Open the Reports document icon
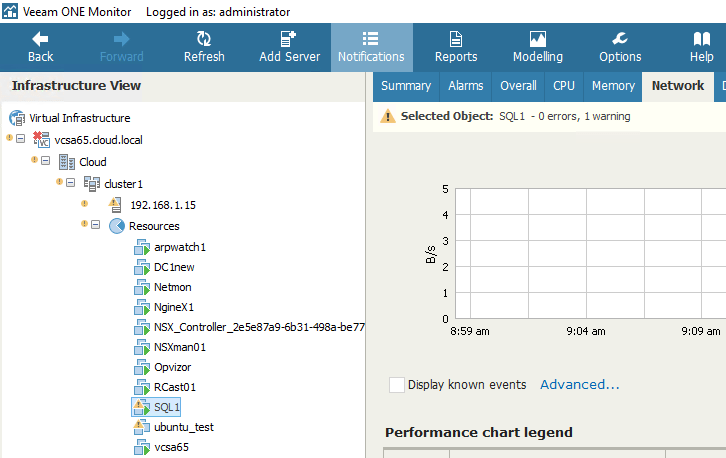Screen dimensions: 726x458 click(x=456, y=39)
